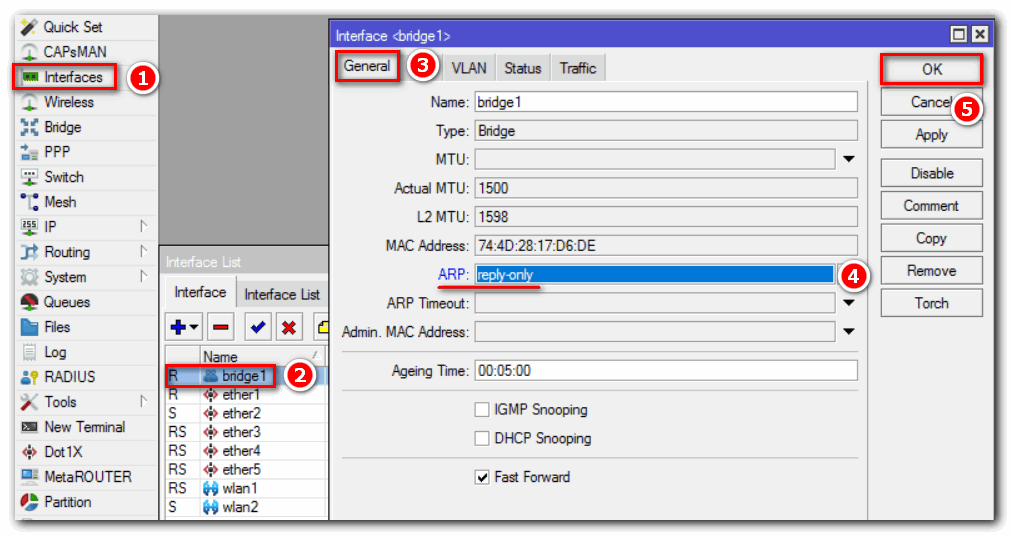1011x536 pixels.
Task: Expand the MTU field arrow
Action: pyautogui.click(x=849, y=159)
